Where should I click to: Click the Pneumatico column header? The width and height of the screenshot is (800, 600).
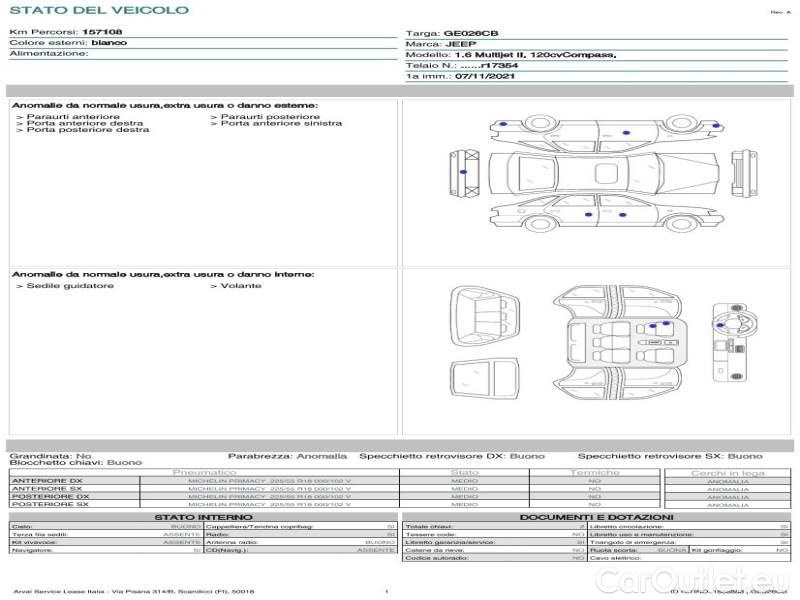coord(204,472)
